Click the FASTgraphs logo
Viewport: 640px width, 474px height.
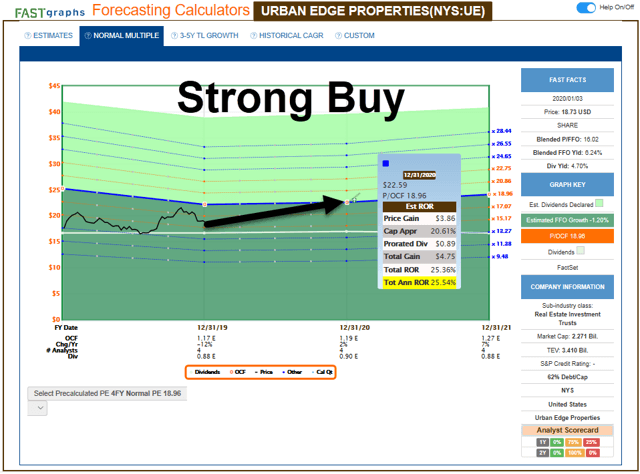(50, 13)
